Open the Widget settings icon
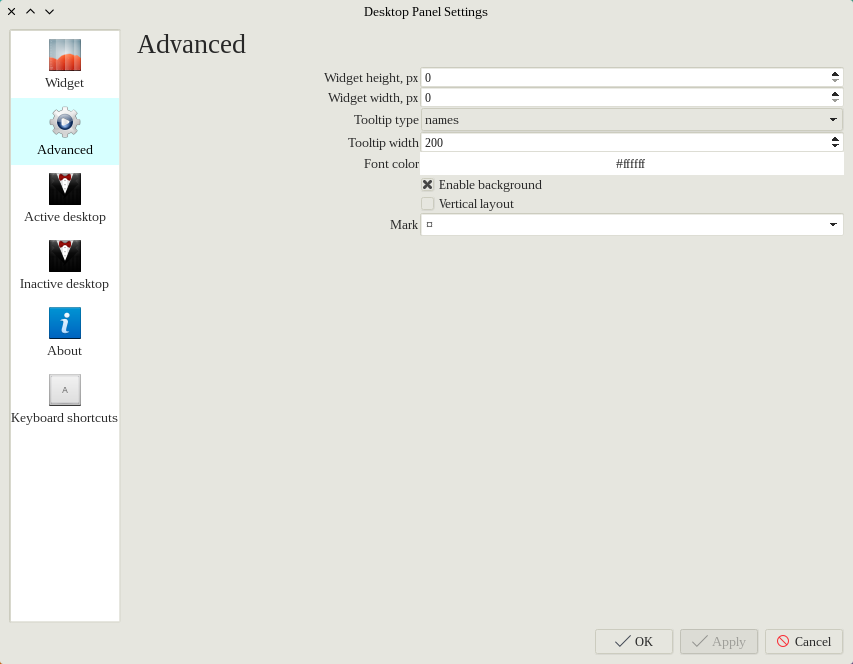This screenshot has width=853, height=664. tap(65, 55)
